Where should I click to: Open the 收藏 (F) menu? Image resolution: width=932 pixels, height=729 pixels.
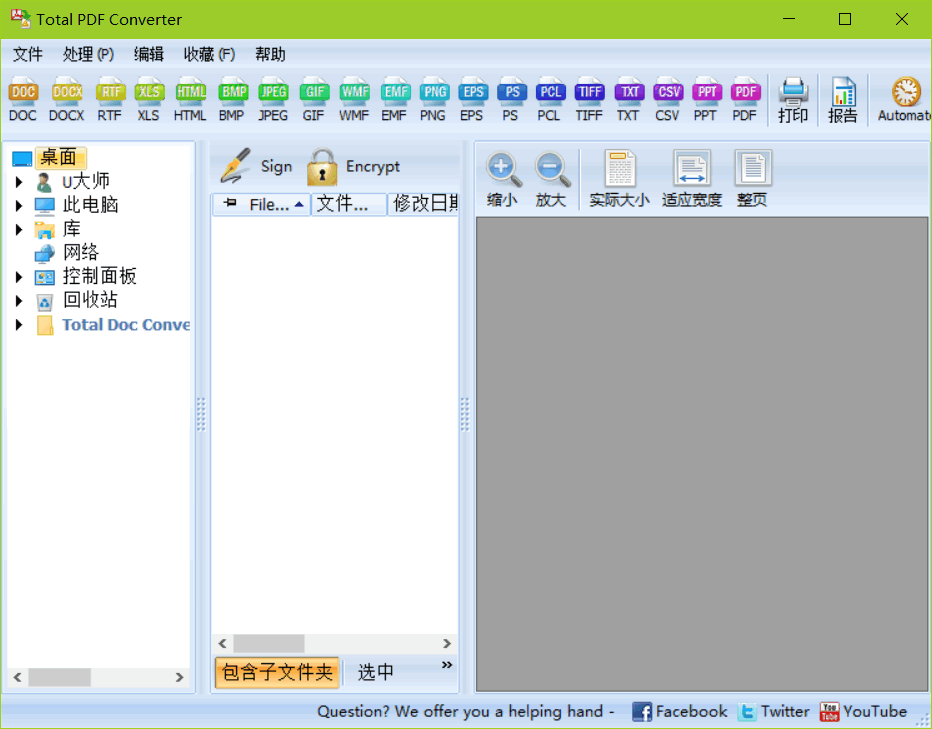coord(209,55)
